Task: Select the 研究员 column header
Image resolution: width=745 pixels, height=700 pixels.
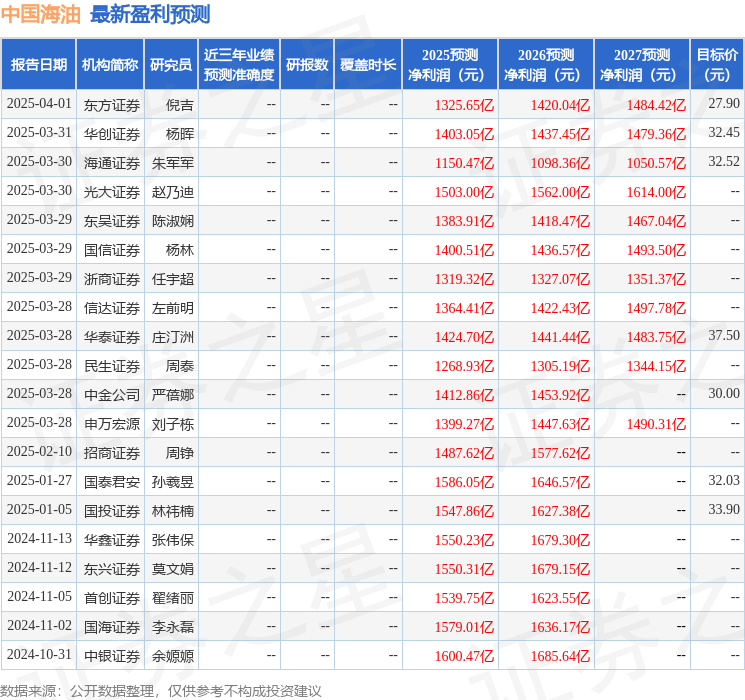Action: coord(171,65)
